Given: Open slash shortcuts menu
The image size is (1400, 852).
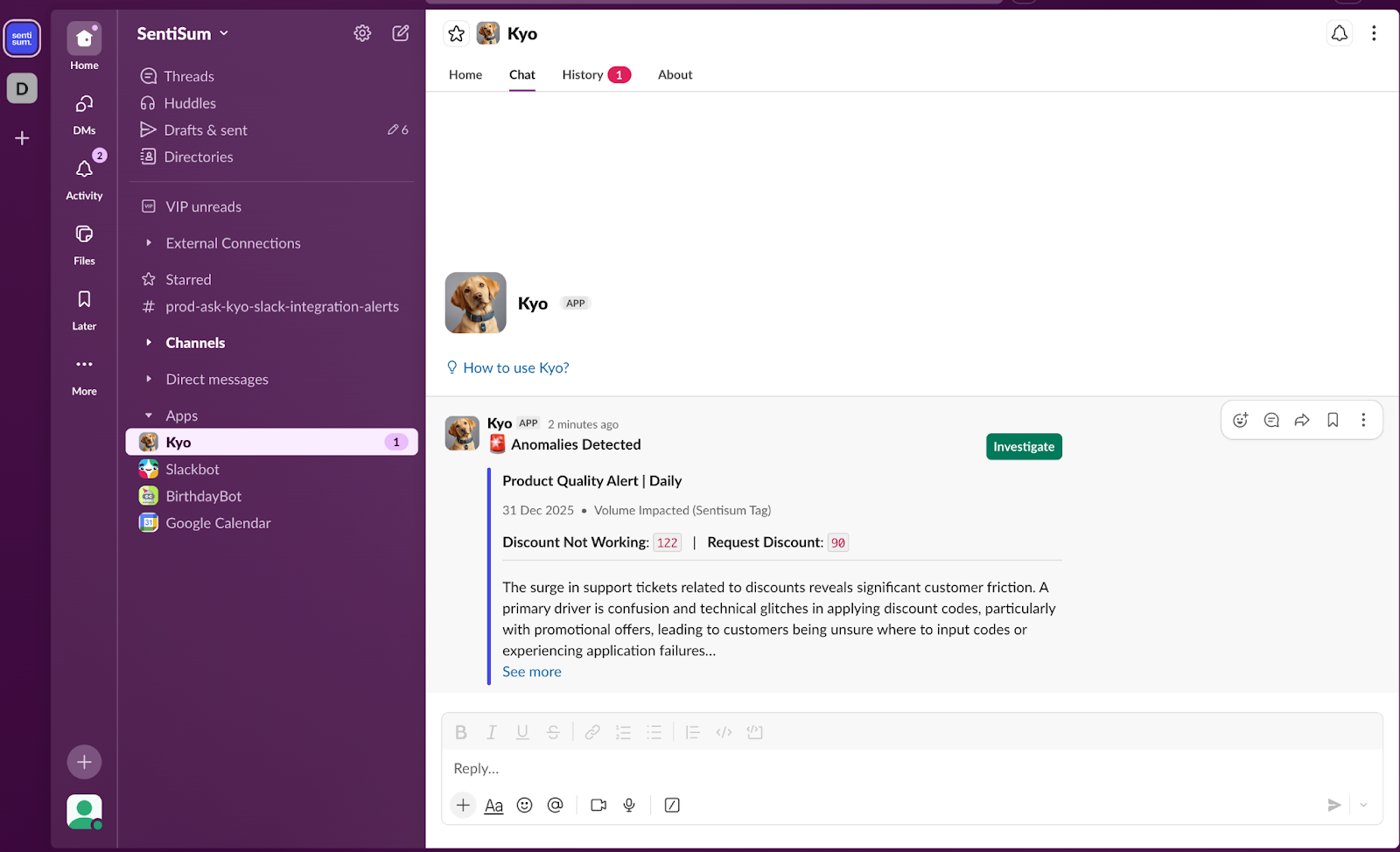Looking at the screenshot, I should point(672,805).
